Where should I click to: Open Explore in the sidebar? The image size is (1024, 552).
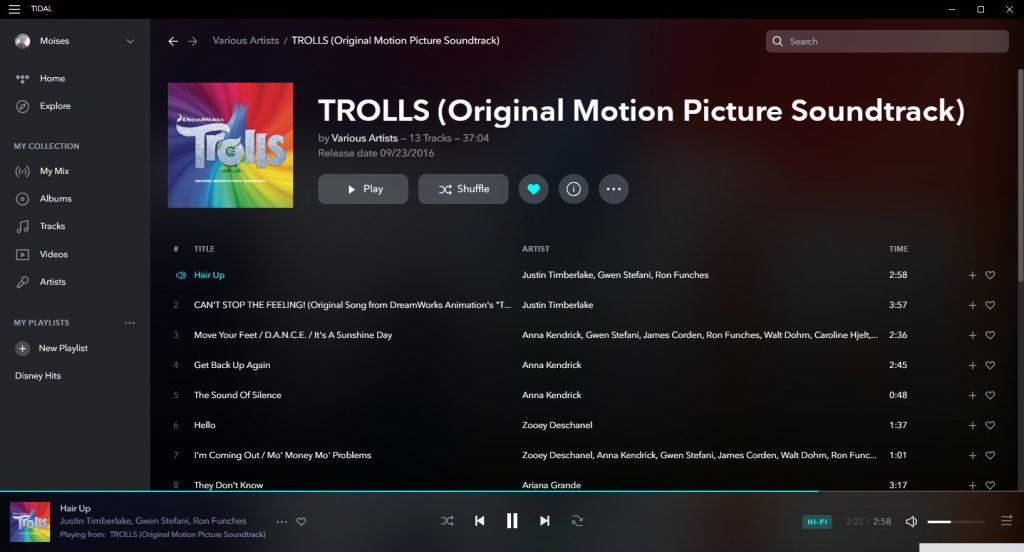point(55,106)
